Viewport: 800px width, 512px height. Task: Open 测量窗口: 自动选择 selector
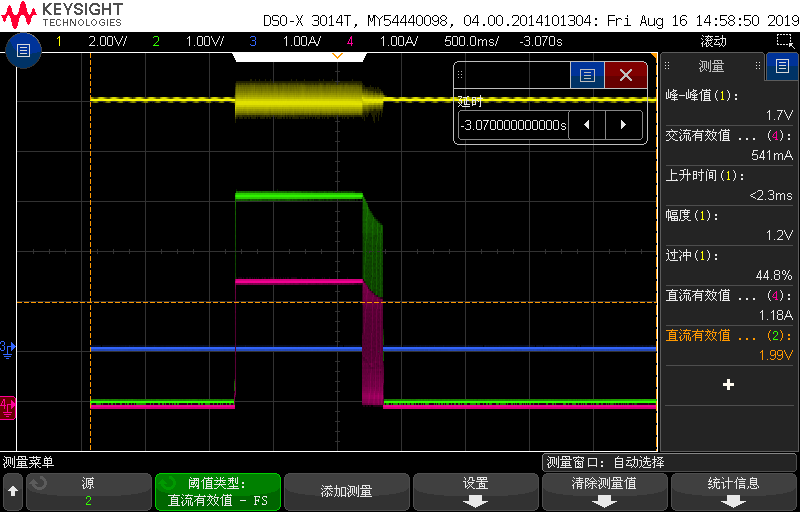[x=669, y=463]
